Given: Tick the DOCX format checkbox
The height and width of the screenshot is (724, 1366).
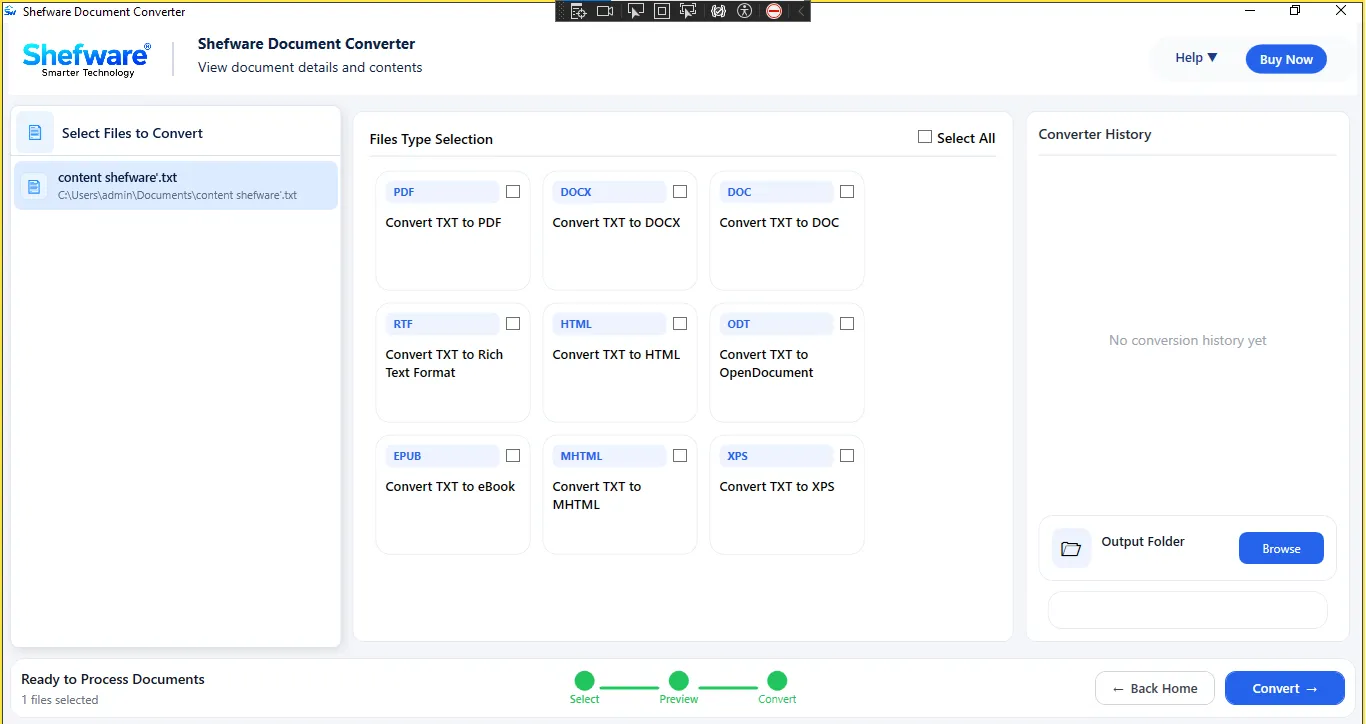Looking at the screenshot, I should 680,192.
